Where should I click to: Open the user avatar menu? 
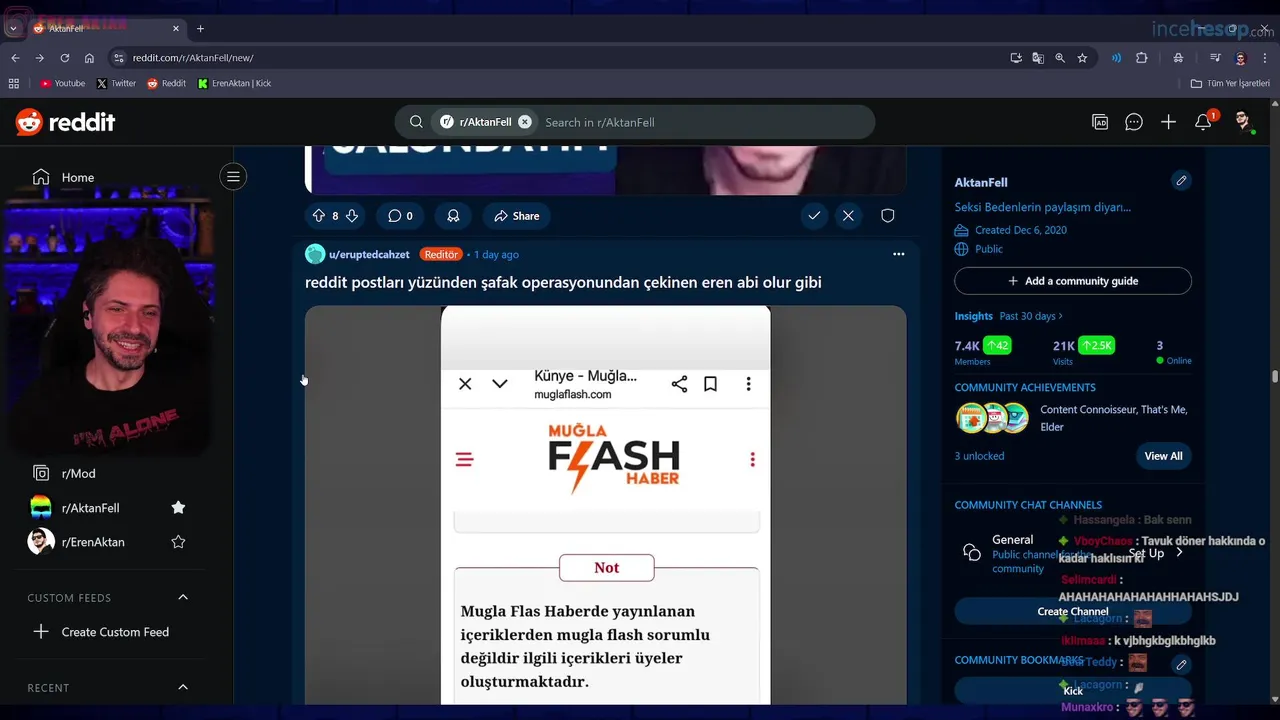pos(1243,122)
